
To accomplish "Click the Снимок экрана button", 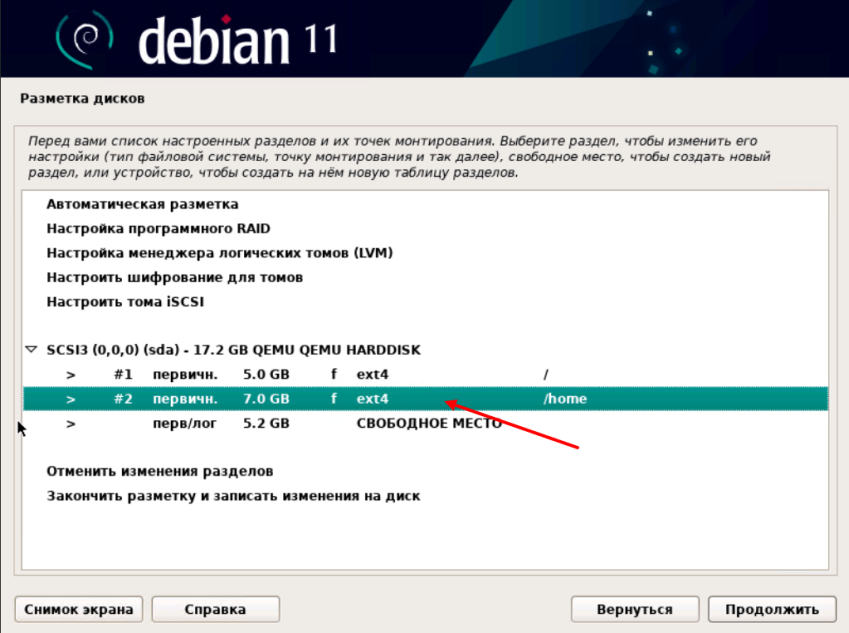I will pyautogui.click(x=79, y=609).
